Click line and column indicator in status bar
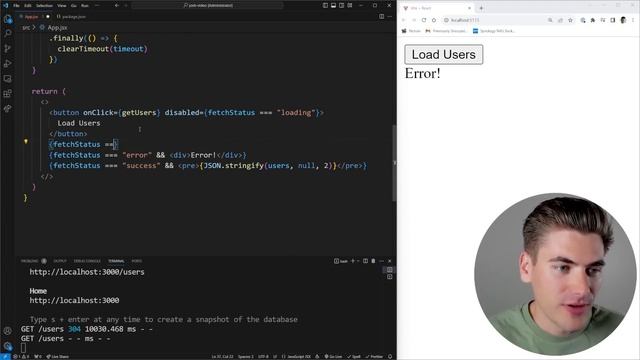Screen dimensions: 640x360 pos(222,357)
